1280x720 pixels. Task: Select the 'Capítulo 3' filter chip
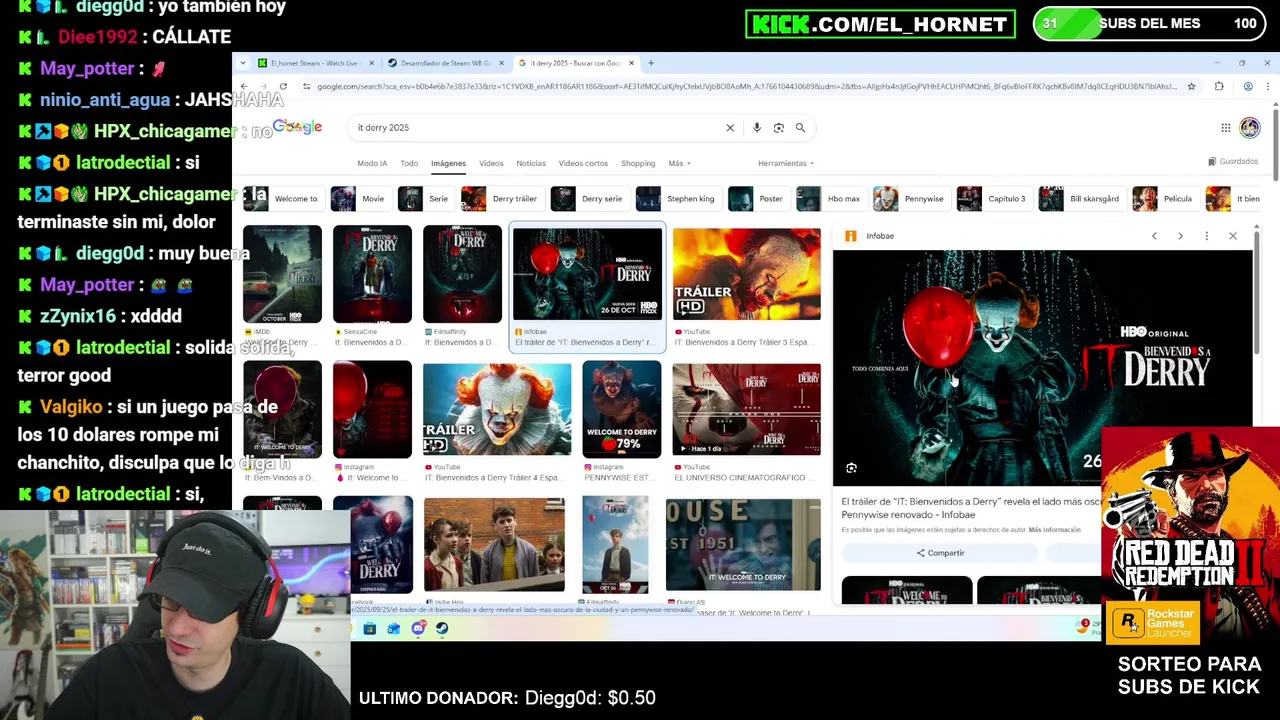coord(993,198)
